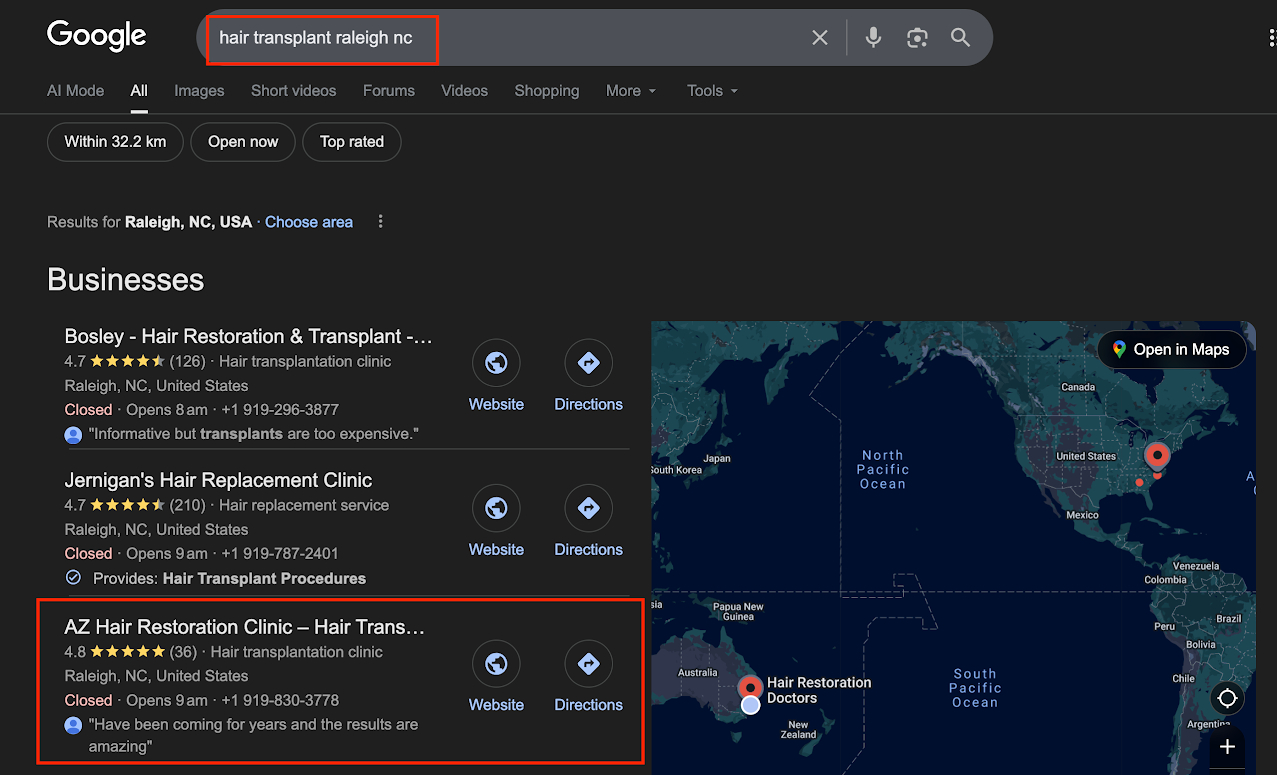1277x775 pixels.
Task: Switch to the AI Mode tab
Action: (75, 91)
